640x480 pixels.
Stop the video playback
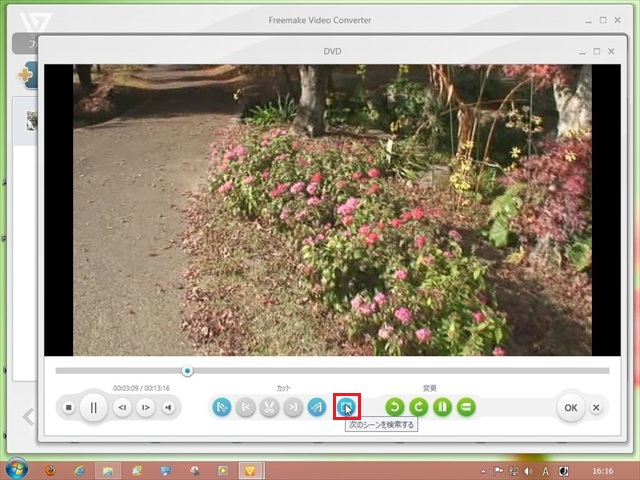point(69,408)
